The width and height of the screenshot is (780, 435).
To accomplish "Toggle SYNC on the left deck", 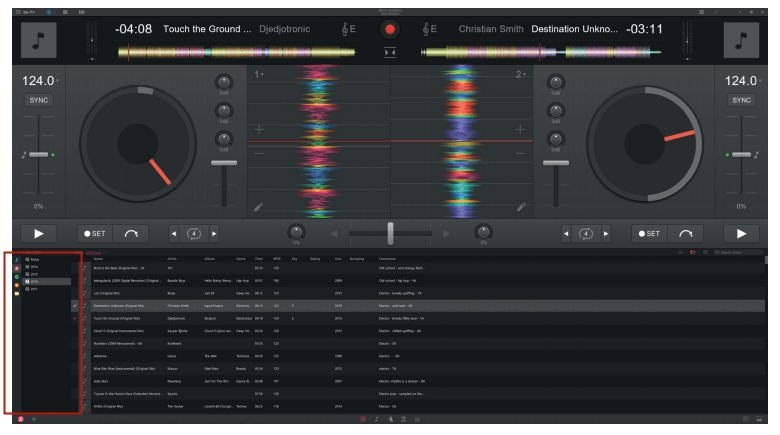I will coord(37,100).
